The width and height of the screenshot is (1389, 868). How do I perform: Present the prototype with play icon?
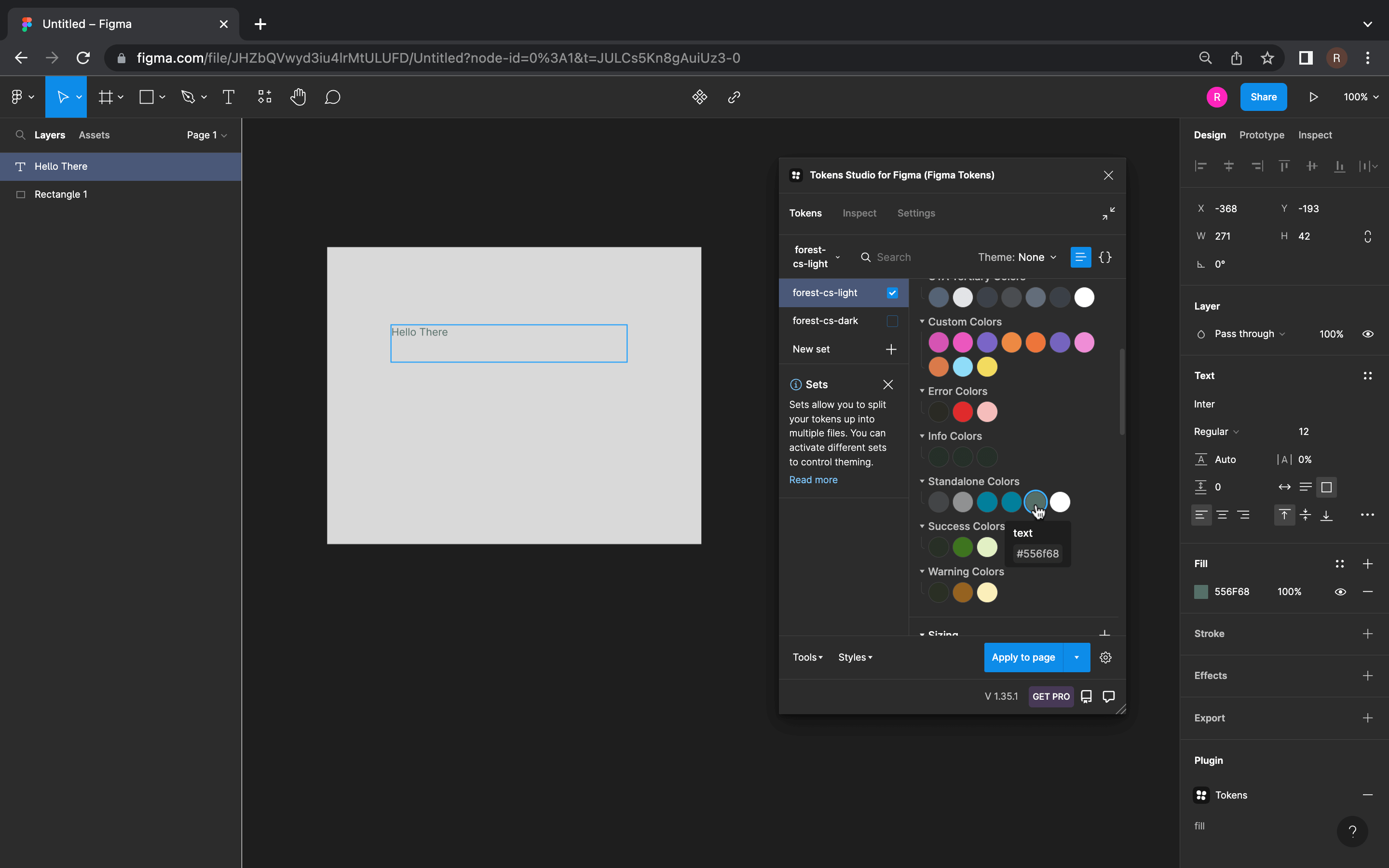tap(1313, 97)
